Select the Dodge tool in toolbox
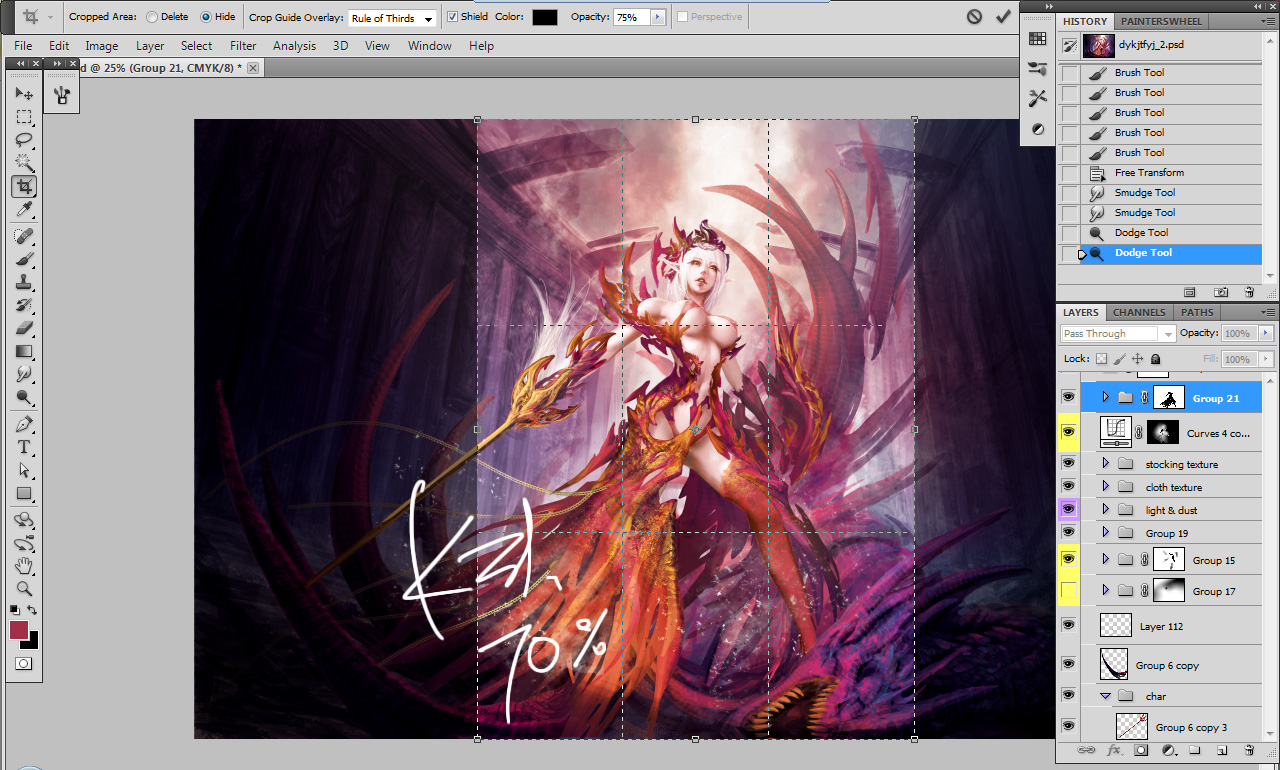 (24, 397)
